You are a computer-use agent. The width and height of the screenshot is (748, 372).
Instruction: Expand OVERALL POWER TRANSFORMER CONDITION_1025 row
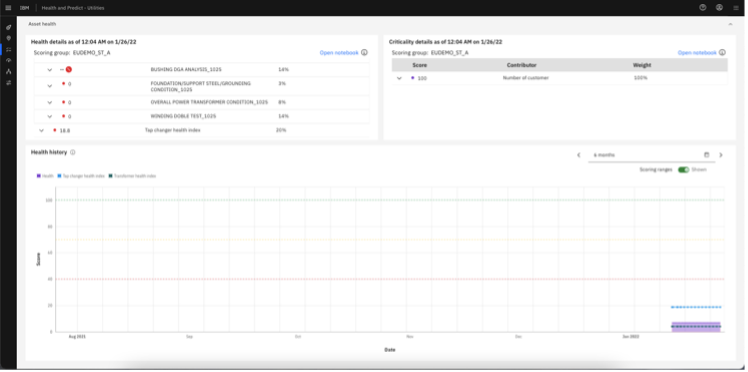[x=50, y=103]
